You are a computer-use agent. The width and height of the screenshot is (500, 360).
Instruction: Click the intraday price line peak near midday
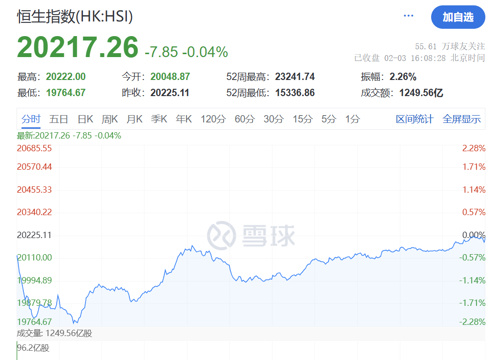pyautogui.click(x=192, y=247)
